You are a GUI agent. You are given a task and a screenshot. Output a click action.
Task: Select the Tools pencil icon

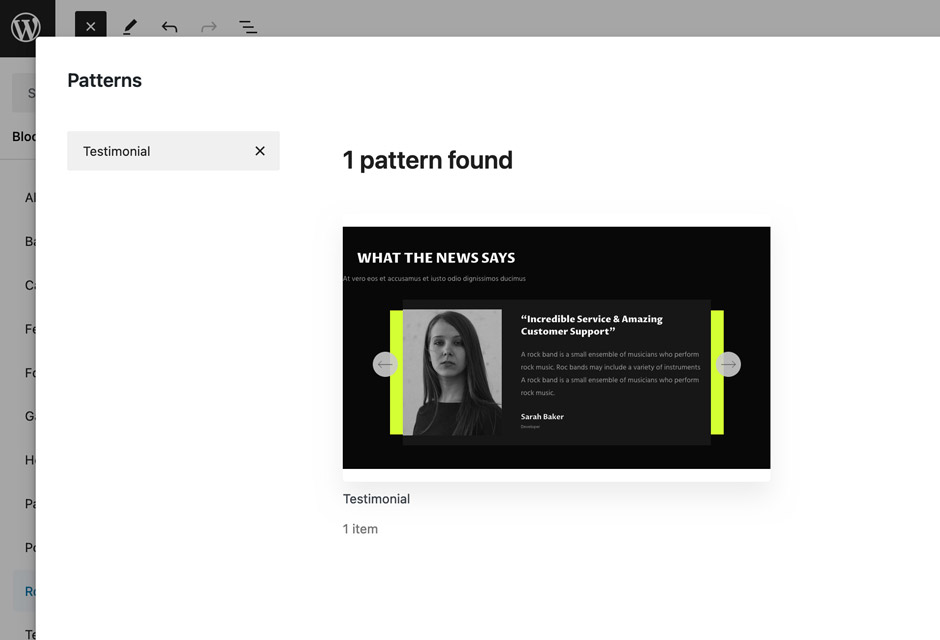(x=130, y=27)
